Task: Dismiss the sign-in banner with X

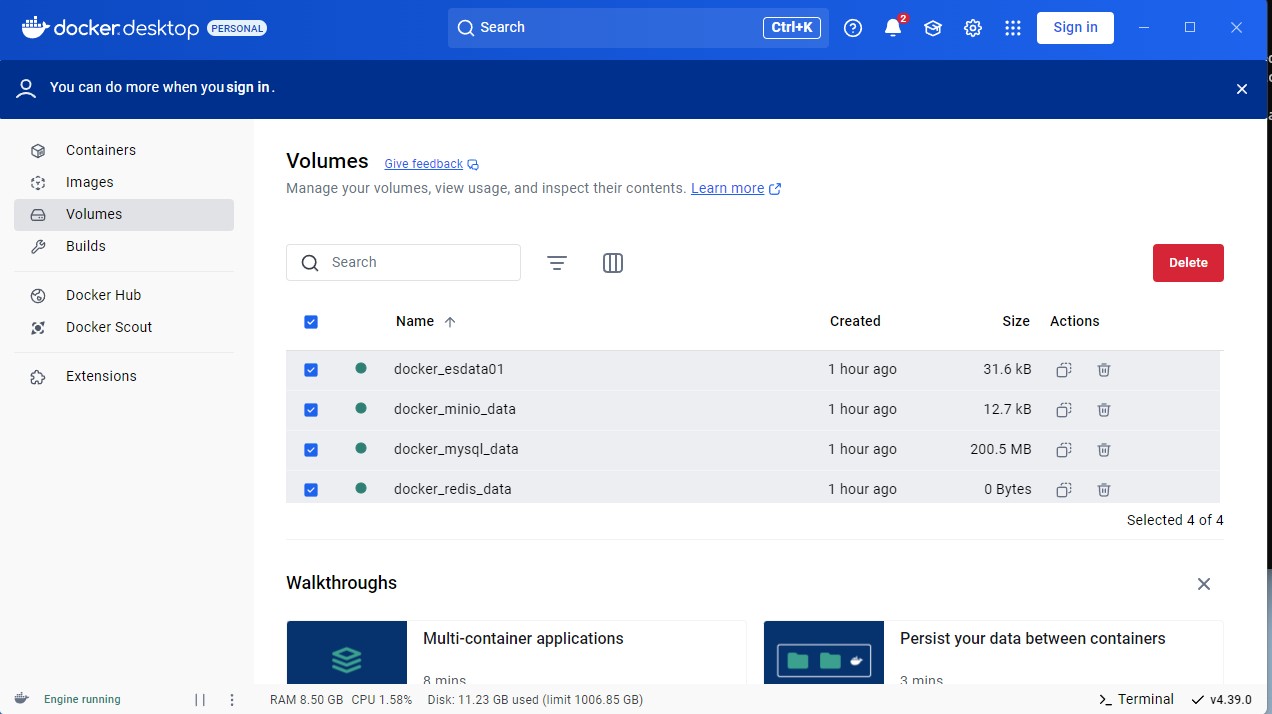Action: coord(1242,89)
